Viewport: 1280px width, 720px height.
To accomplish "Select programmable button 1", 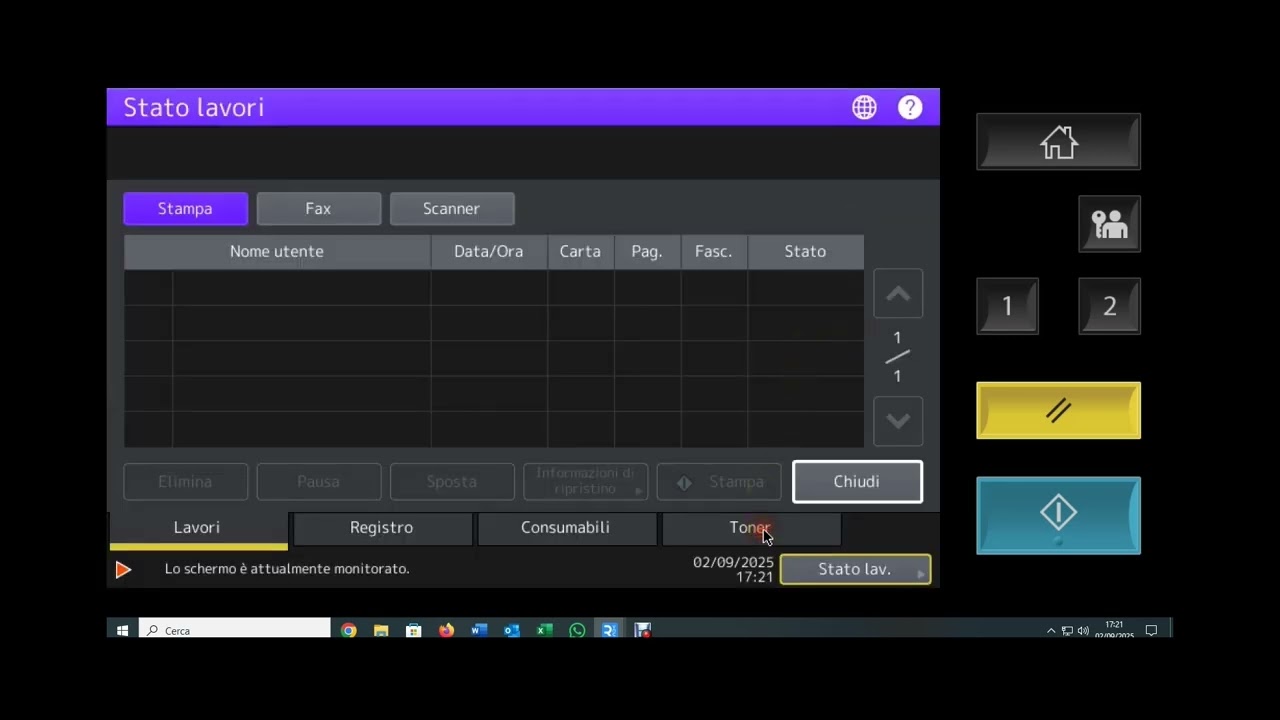I will tap(1007, 306).
